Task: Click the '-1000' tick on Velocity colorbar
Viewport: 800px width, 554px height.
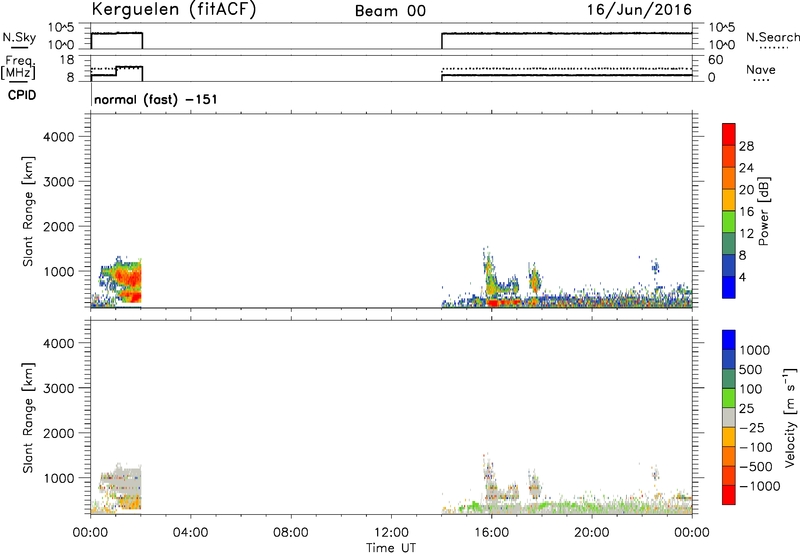Action: pos(759,486)
